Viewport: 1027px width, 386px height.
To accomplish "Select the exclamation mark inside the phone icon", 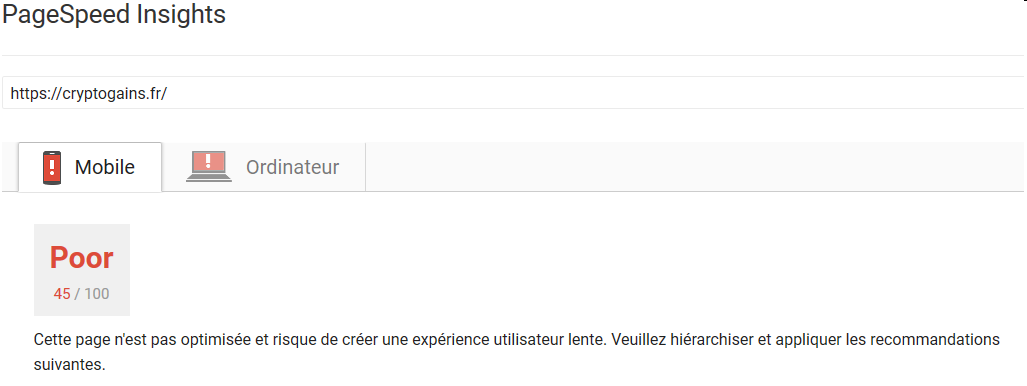I will pos(52,166).
